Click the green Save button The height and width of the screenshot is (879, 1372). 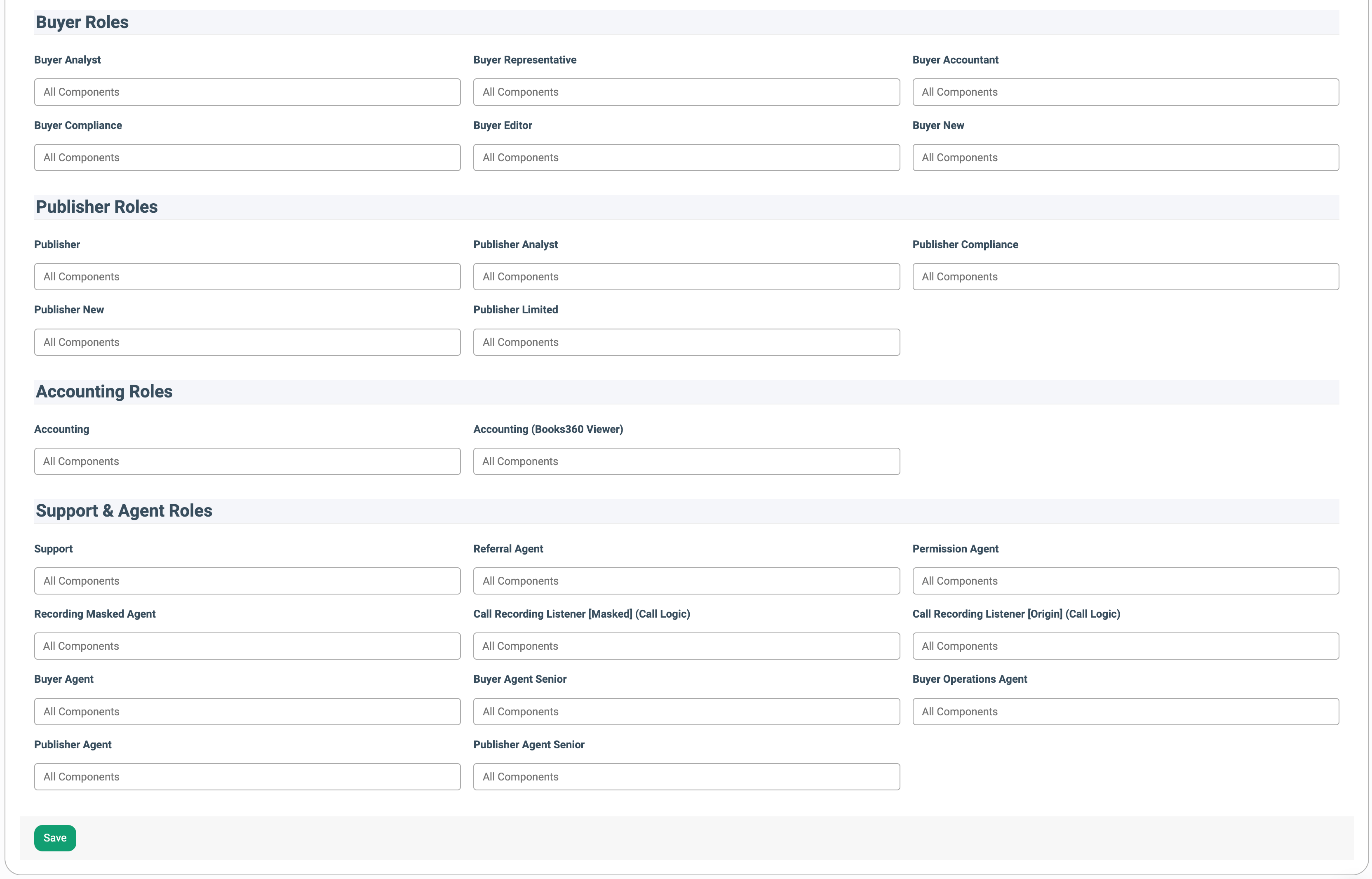(x=55, y=838)
